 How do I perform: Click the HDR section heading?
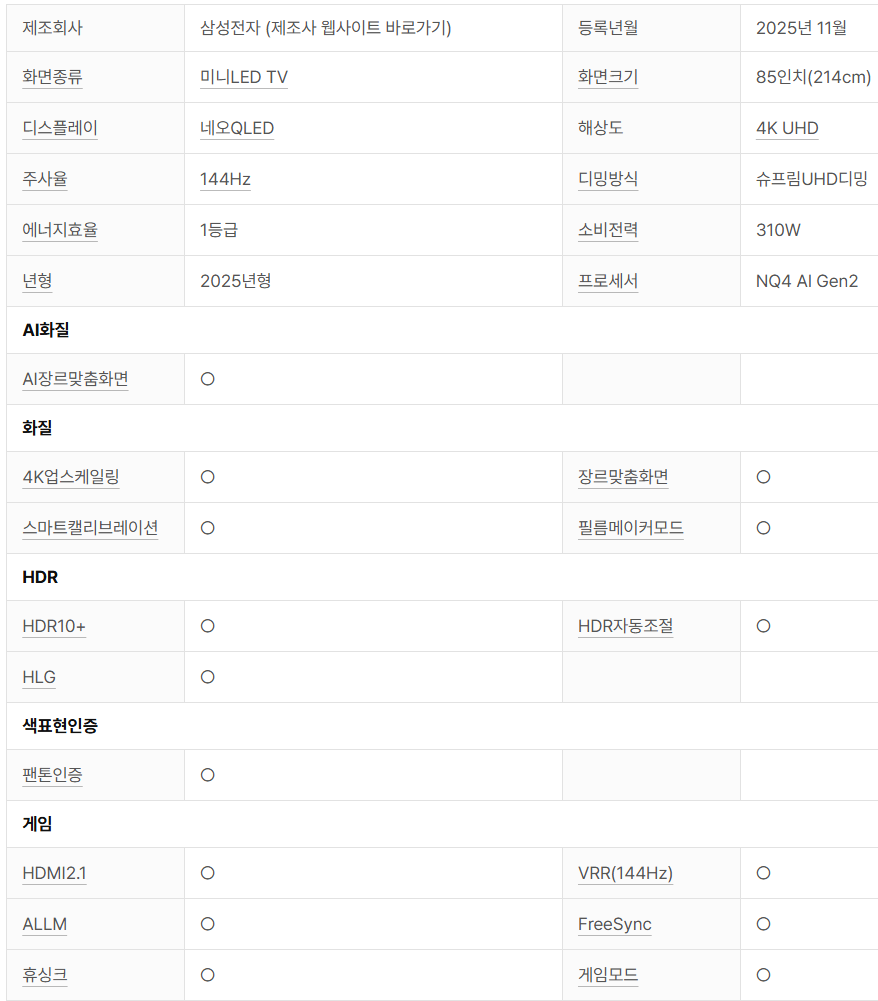40,577
